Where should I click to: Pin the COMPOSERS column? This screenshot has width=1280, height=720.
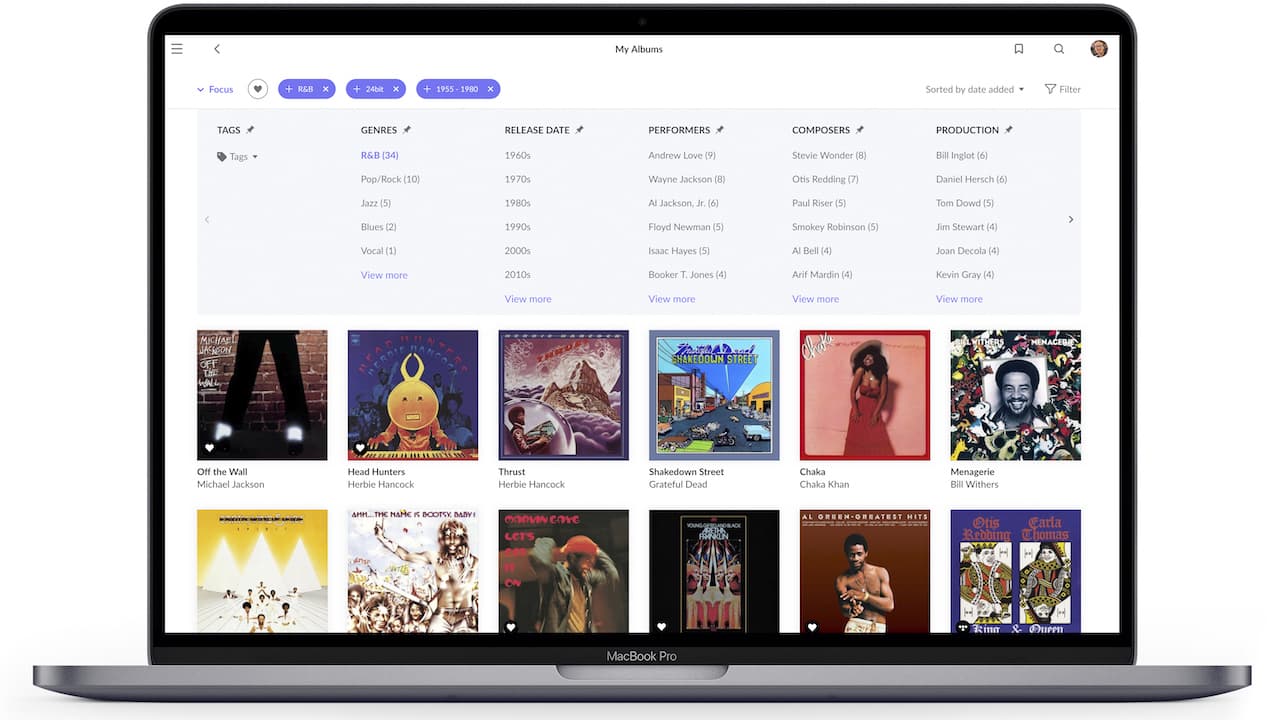point(860,130)
